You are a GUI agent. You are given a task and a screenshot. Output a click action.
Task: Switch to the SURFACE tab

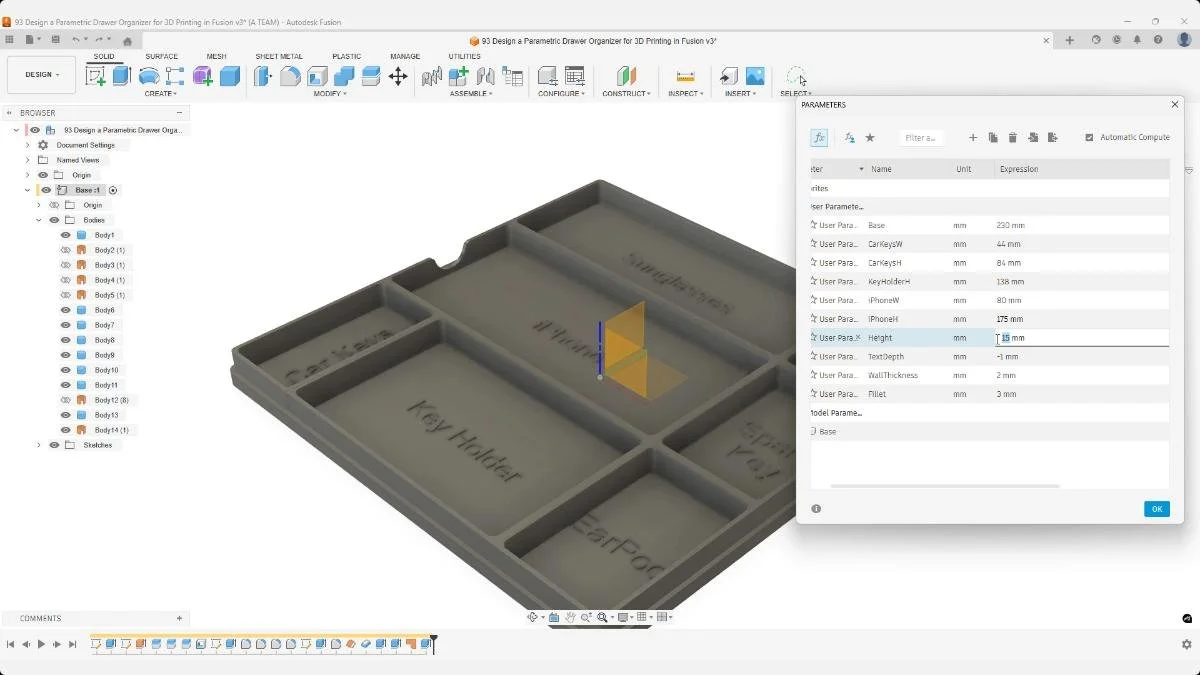(x=161, y=56)
